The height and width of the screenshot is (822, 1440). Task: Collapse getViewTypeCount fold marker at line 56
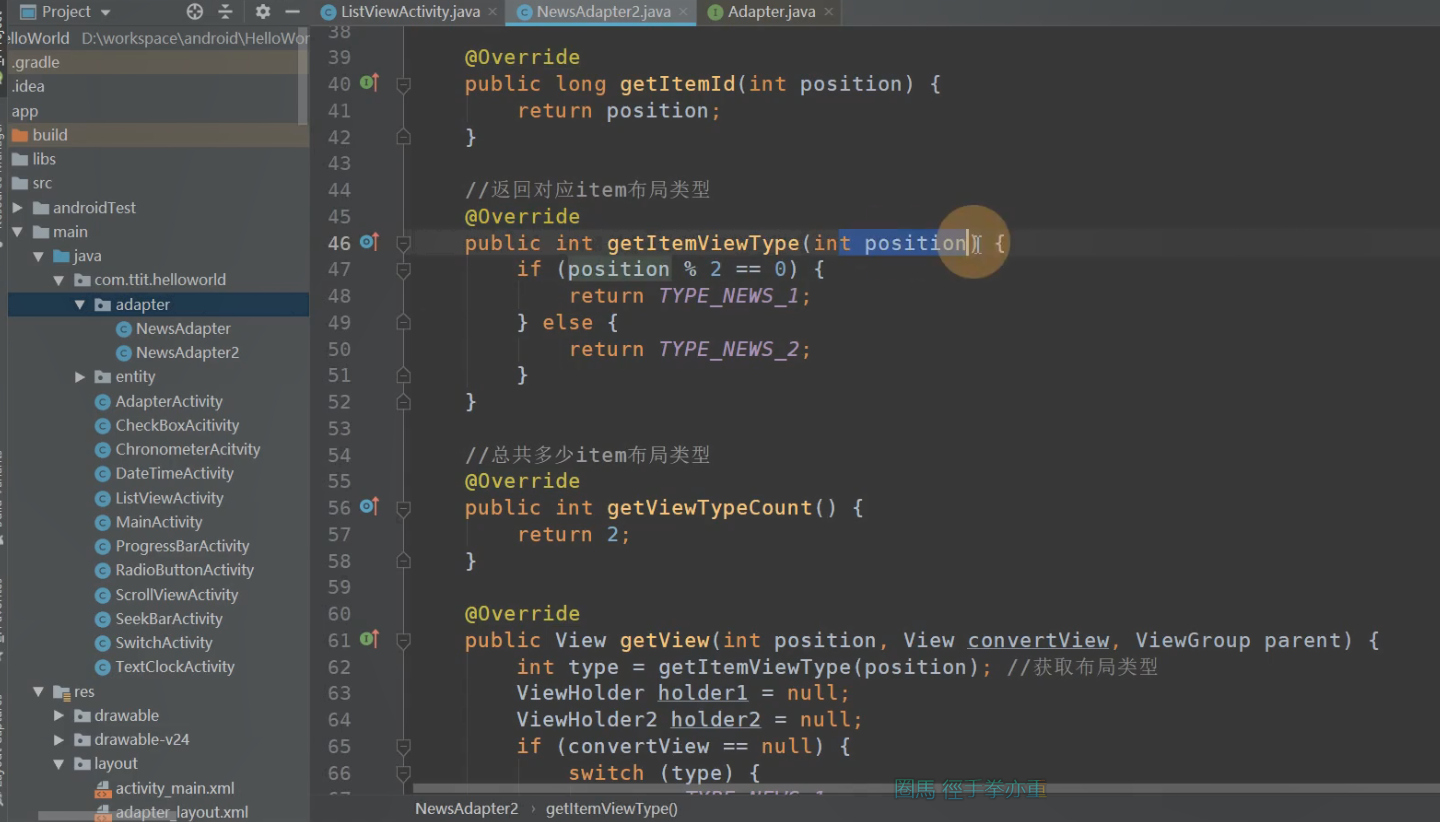tap(403, 508)
